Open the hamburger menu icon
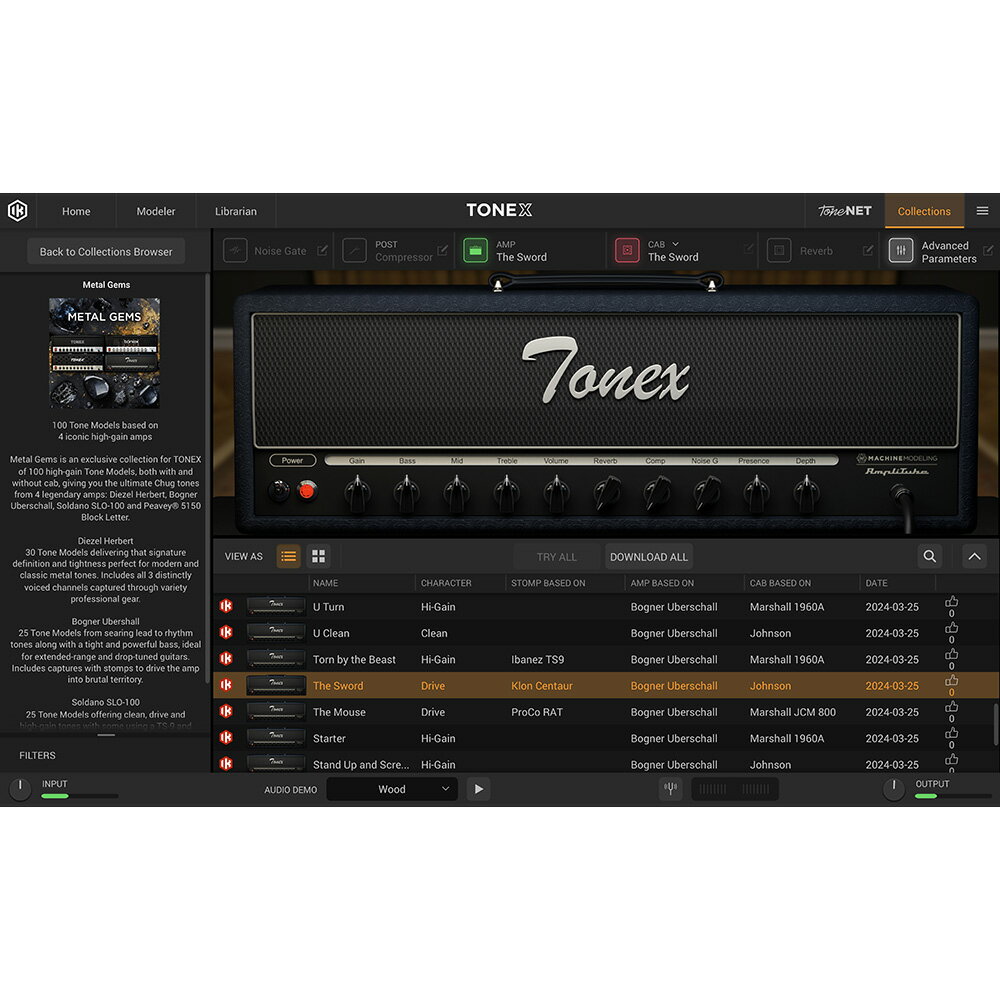 pyautogui.click(x=982, y=210)
